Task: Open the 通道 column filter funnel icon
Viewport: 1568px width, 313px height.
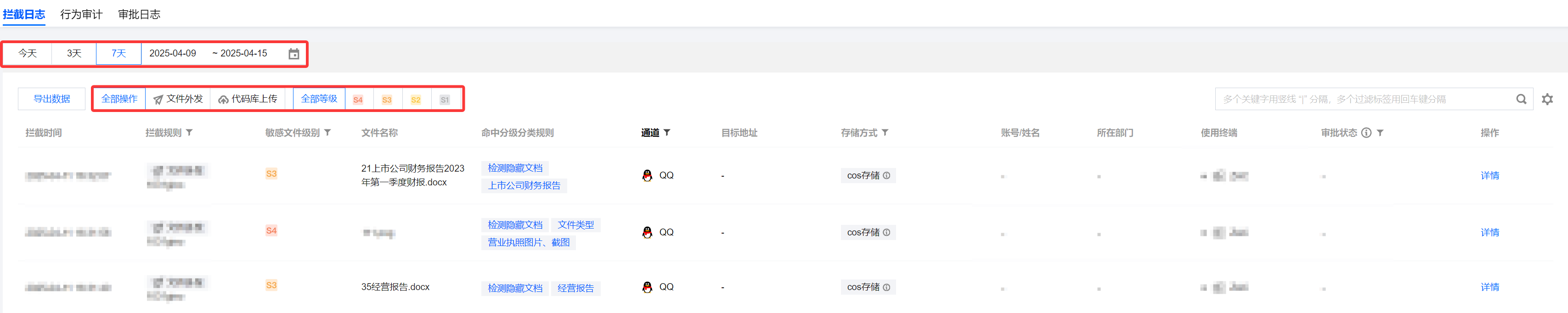Action: (x=668, y=133)
